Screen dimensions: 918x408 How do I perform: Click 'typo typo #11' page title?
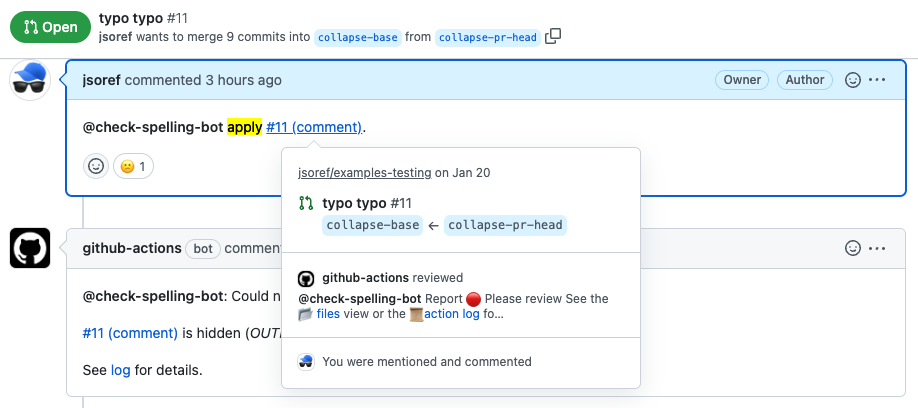click(x=143, y=18)
